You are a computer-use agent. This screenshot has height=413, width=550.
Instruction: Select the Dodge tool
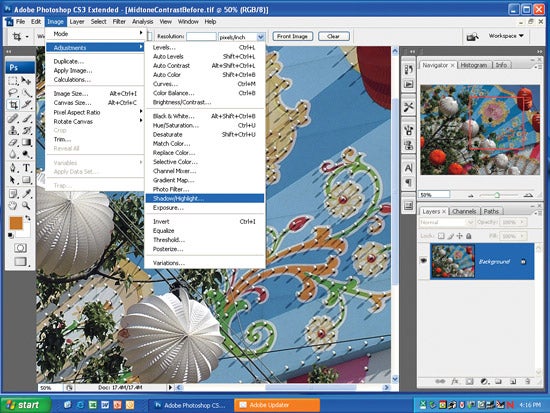click(x=26, y=154)
